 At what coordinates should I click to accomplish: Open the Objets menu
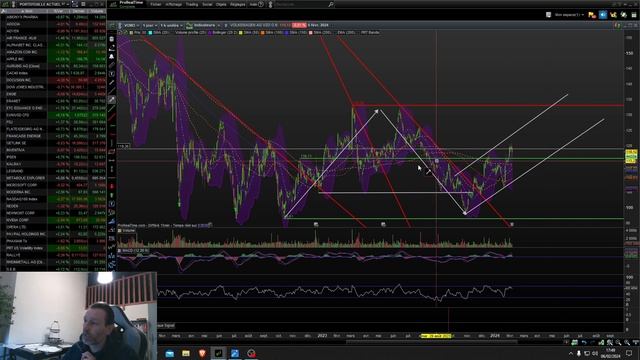(x=221, y=4)
